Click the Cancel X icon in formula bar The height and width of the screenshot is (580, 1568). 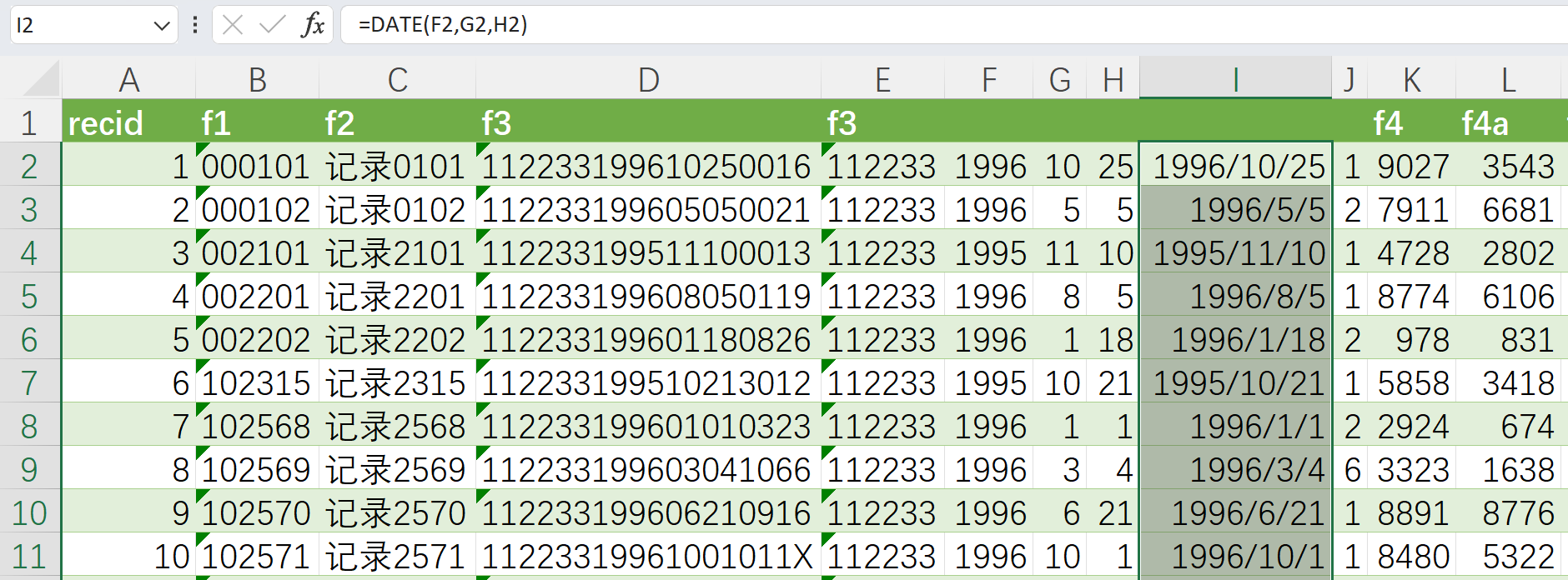point(234,25)
